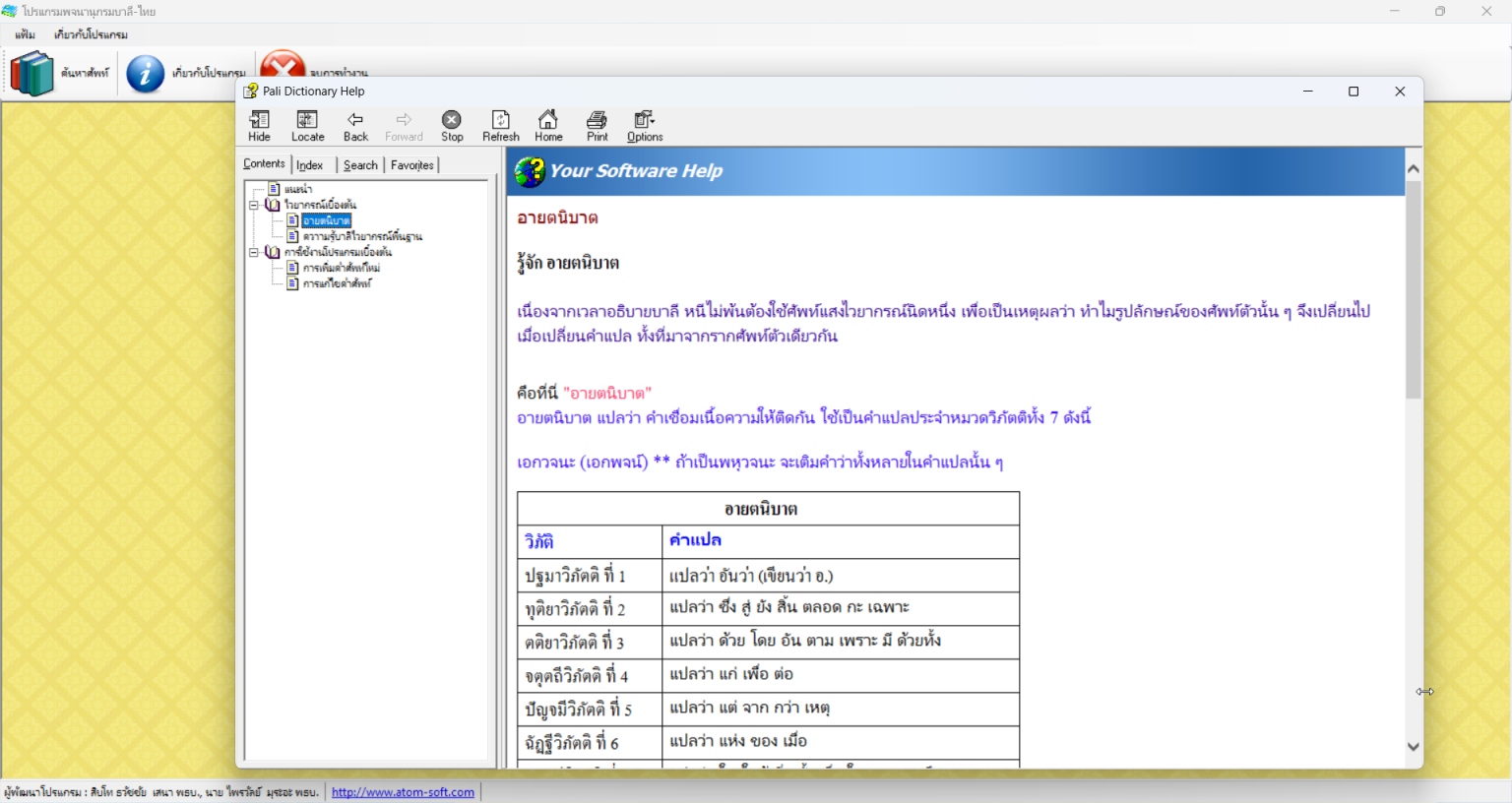
Task: Click the เกี่ยวกับโปรแกรม info icon
Action: (145, 72)
